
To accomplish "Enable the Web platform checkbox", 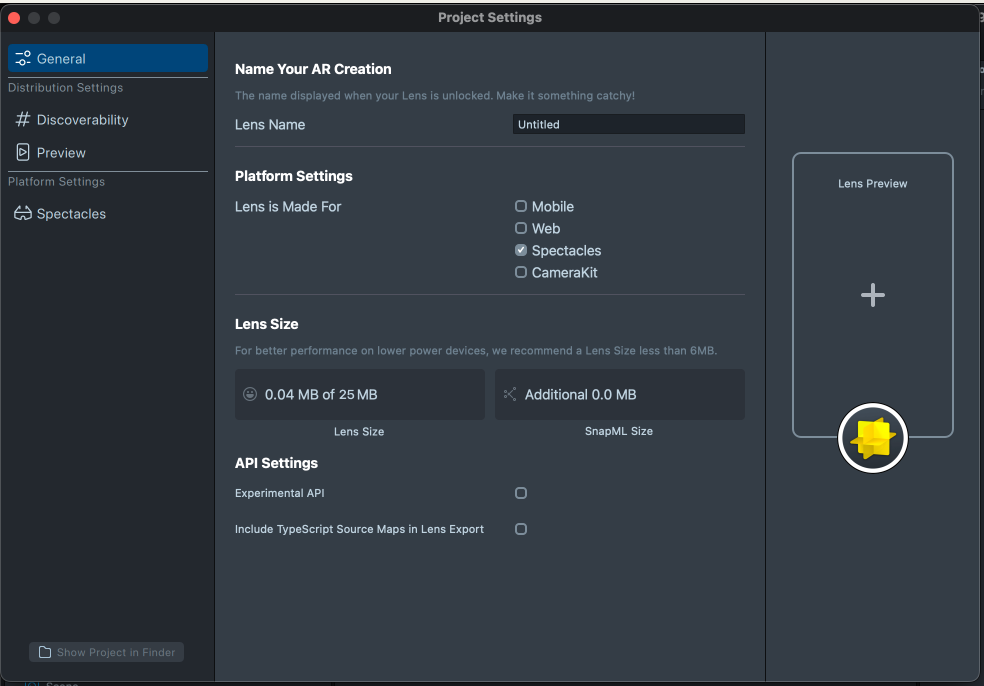I will [521, 228].
